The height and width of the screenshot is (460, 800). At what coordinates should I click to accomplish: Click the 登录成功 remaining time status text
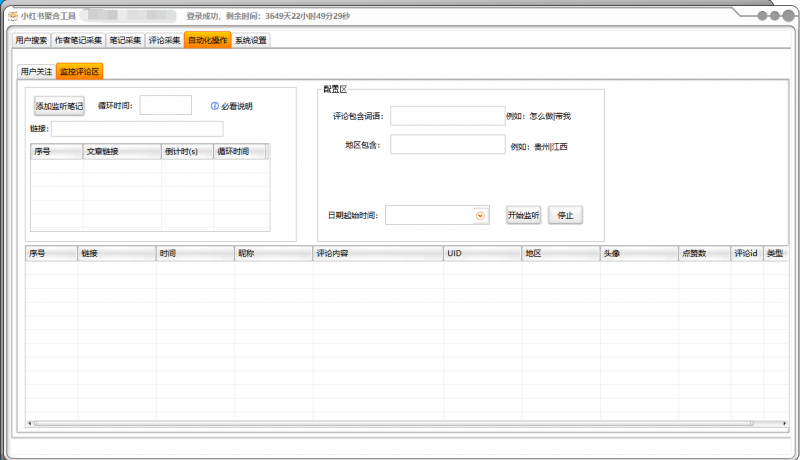[x=268, y=16]
